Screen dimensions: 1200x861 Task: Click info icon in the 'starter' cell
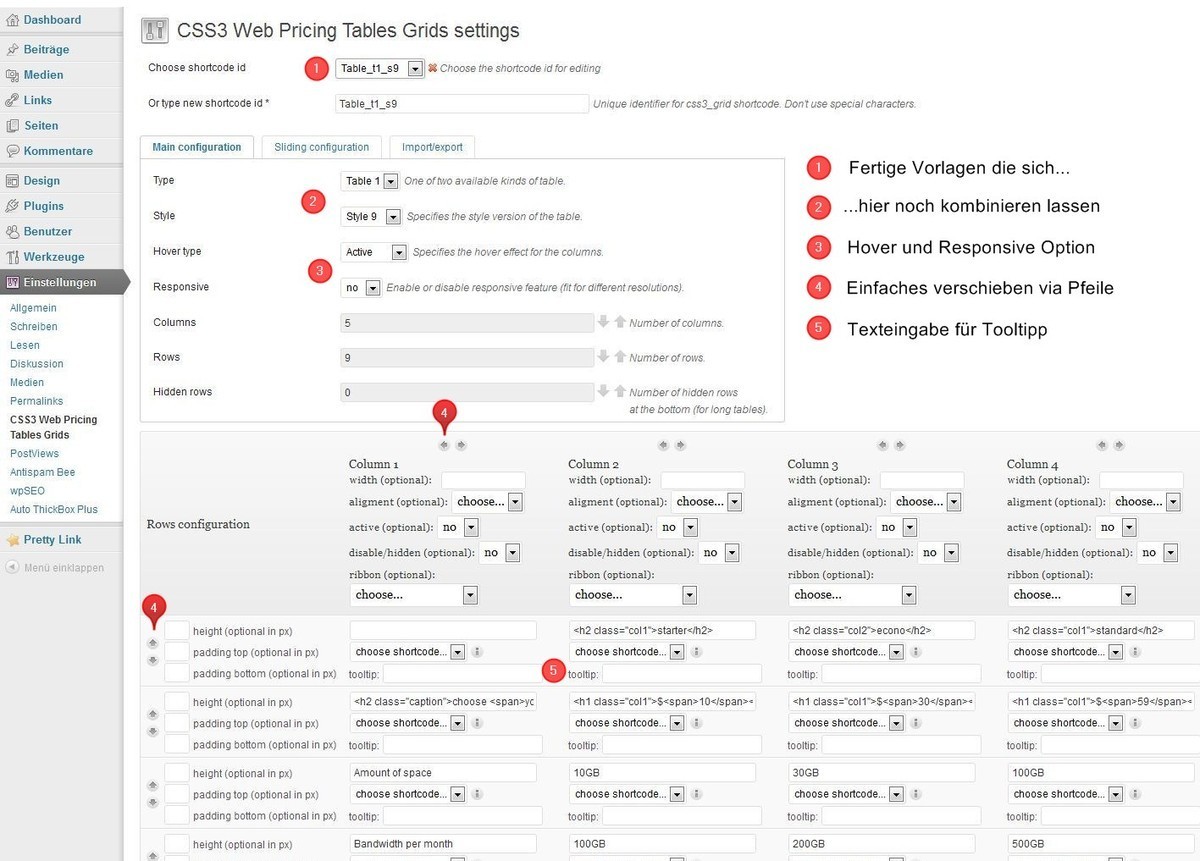[696, 652]
